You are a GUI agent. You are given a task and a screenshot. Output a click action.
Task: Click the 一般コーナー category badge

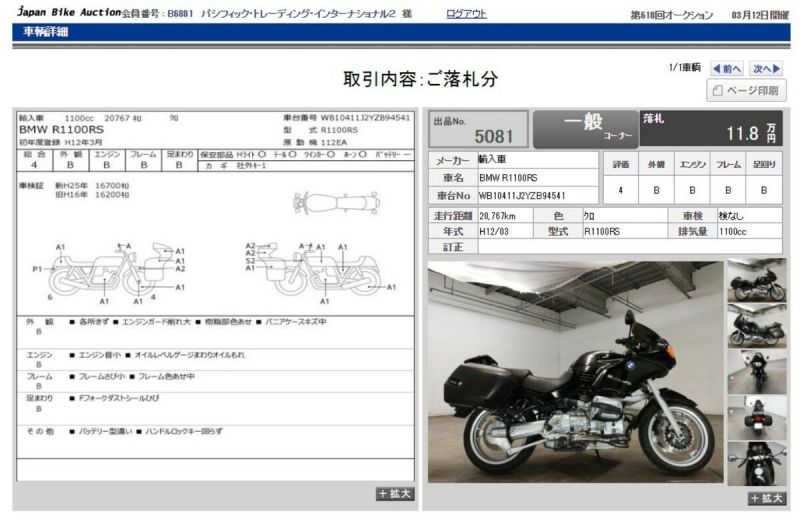pos(585,129)
